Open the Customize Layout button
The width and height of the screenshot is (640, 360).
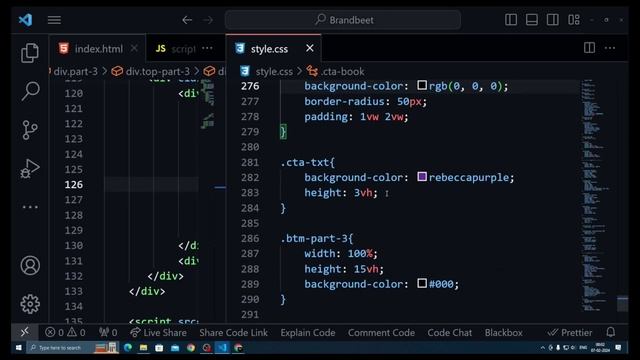click(574, 20)
